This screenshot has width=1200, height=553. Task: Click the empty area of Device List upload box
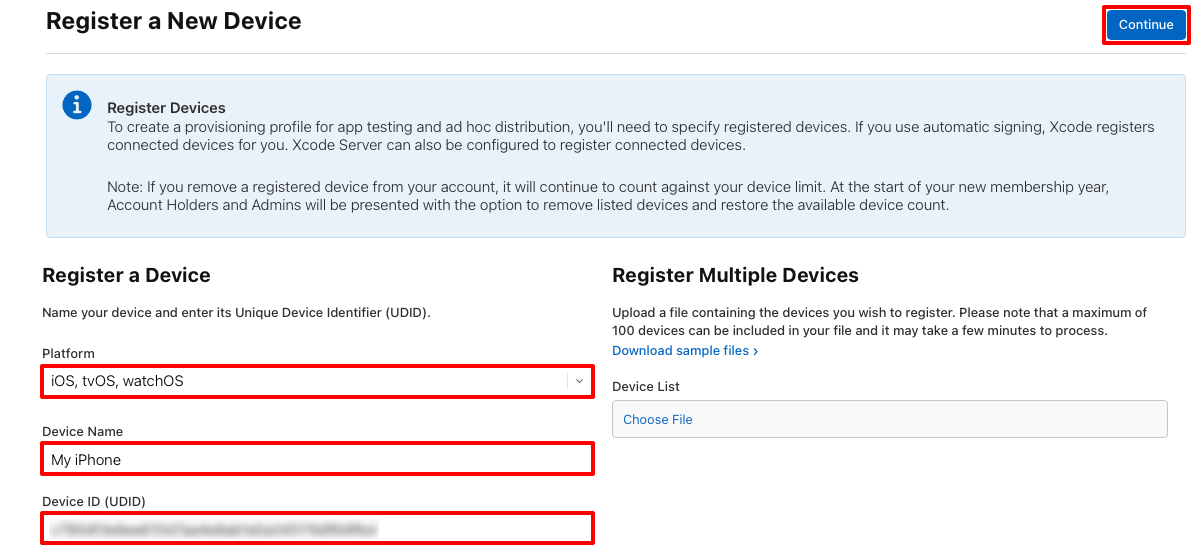[930, 419]
